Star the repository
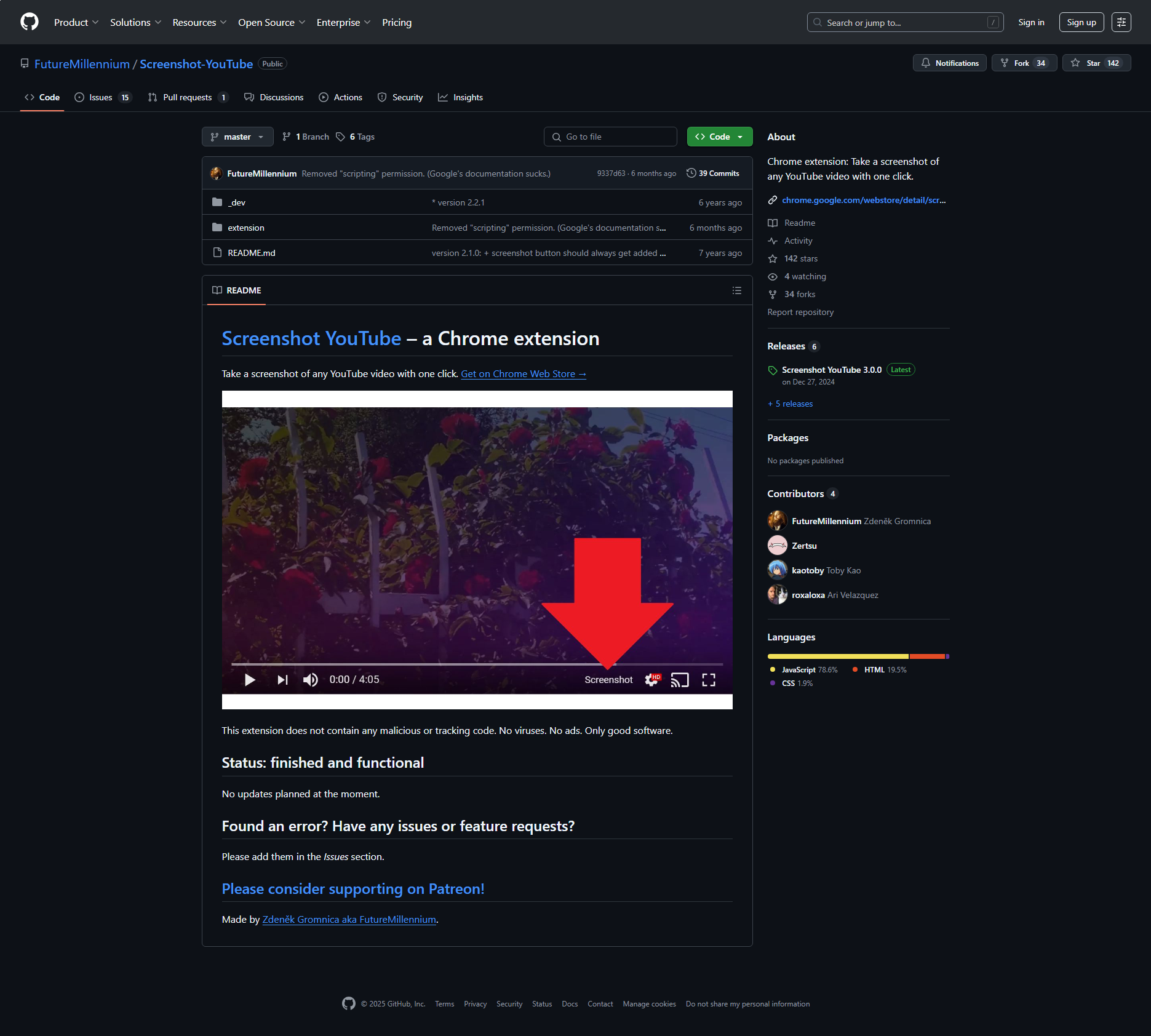1151x1036 pixels. pyautogui.click(x=1096, y=63)
